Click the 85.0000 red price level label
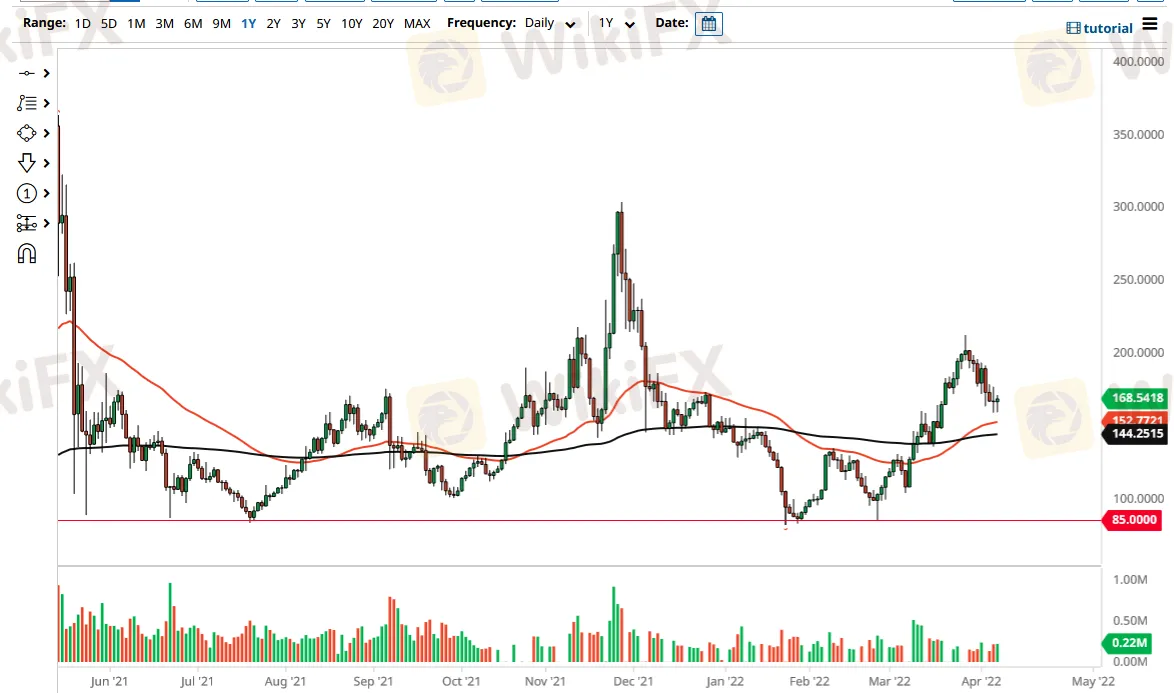 1134,520
